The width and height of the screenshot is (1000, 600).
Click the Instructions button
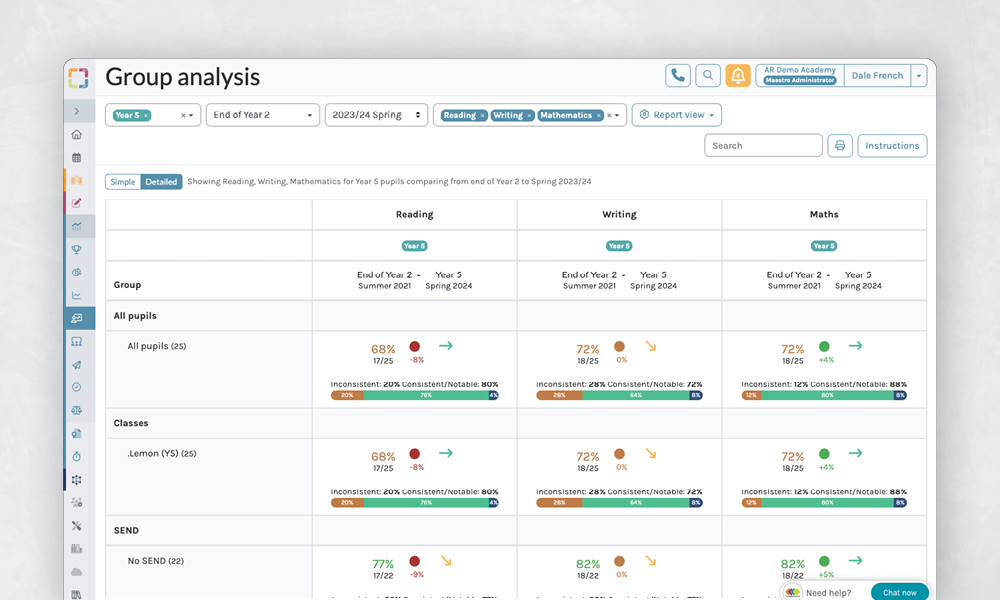coord(892,146)
